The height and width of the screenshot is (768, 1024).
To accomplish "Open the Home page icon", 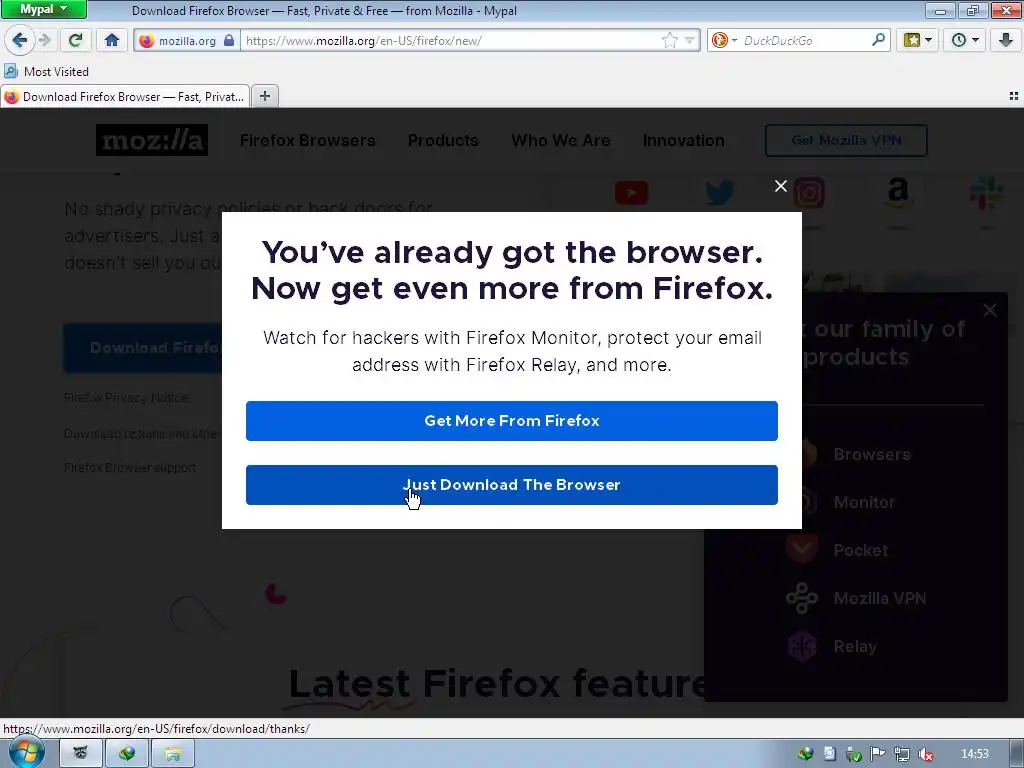I will 112,40.
